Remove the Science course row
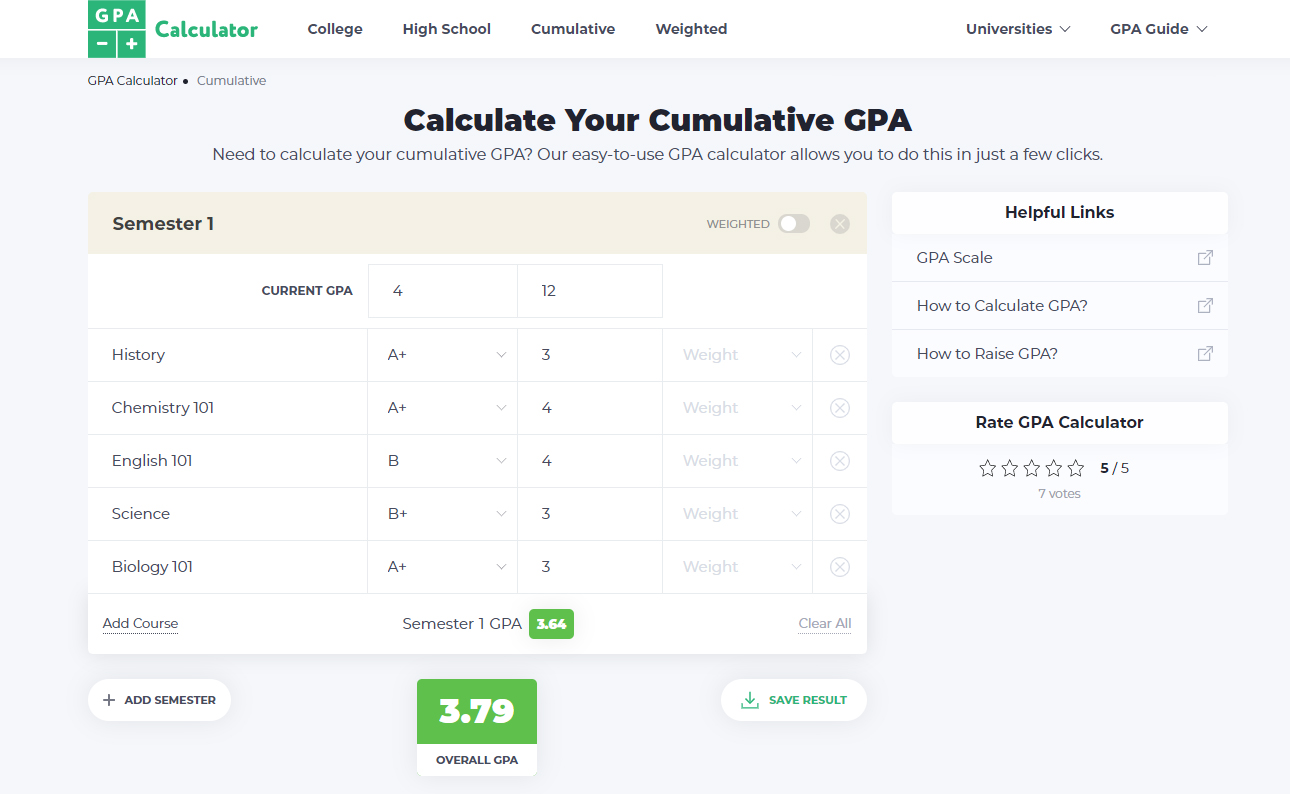This screenshot has height=794, width=1290. [x=840, y=514]
